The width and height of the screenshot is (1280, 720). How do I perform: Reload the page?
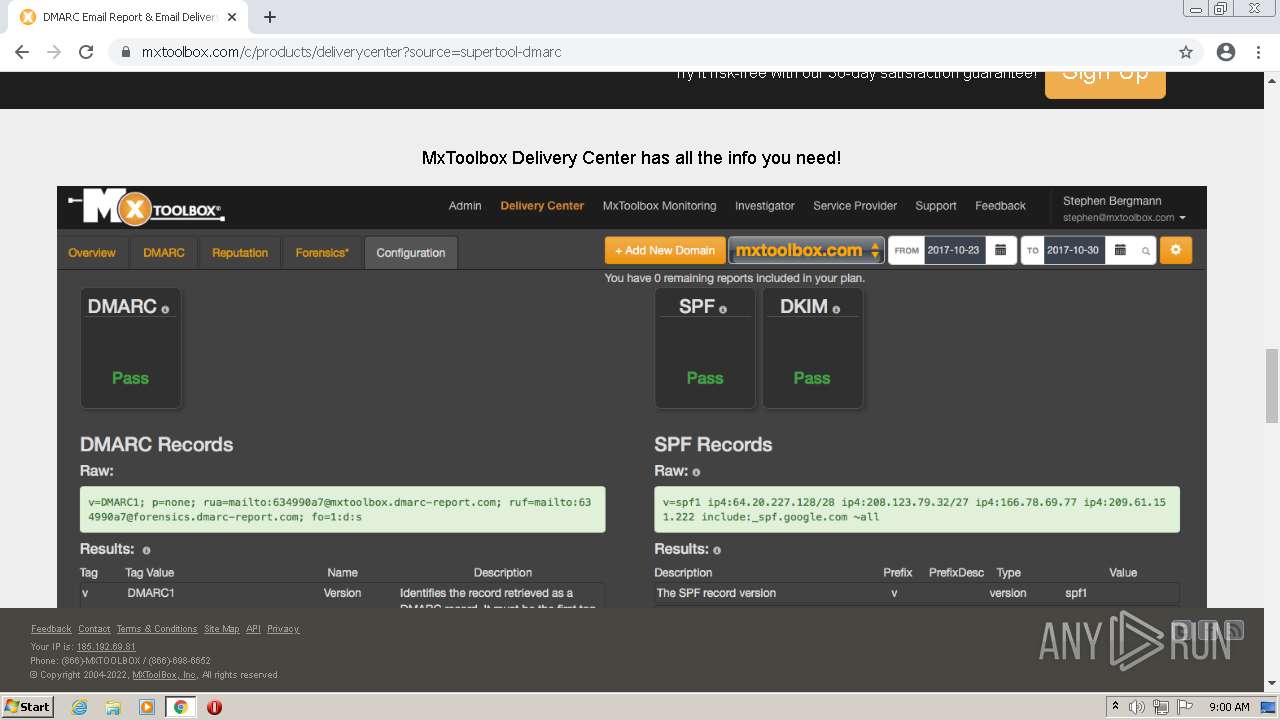tap(86, 52)
